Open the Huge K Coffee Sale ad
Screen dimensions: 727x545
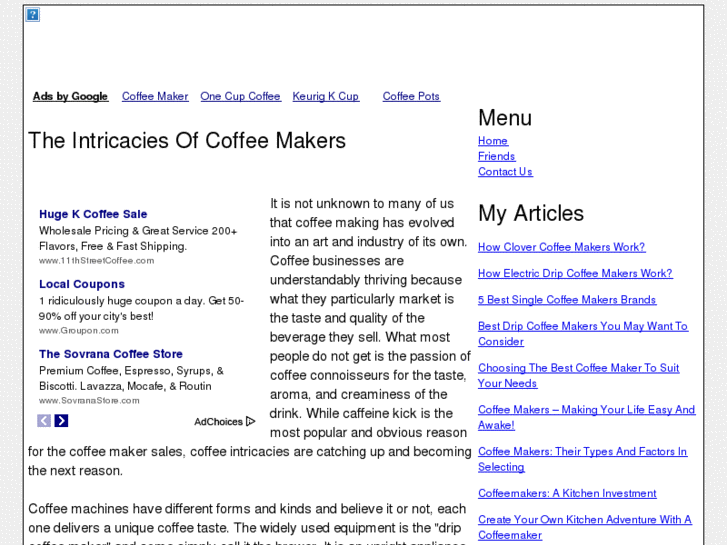(x=93, y=214)
